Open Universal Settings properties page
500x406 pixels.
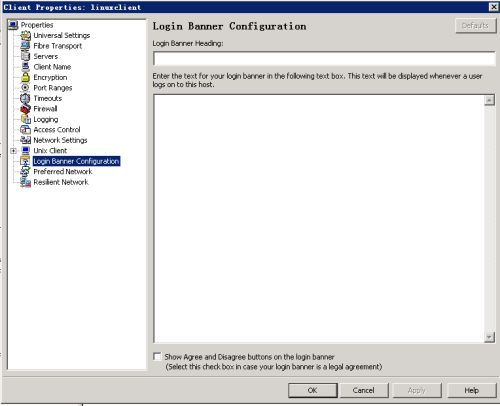(x=62, y=35)
